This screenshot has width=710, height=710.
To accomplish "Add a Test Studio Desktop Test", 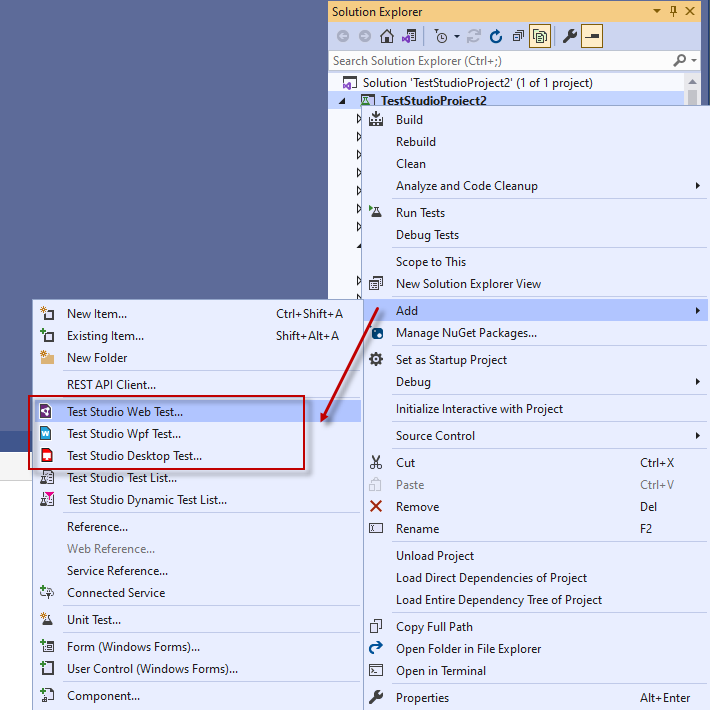I will tap(197, 456).
